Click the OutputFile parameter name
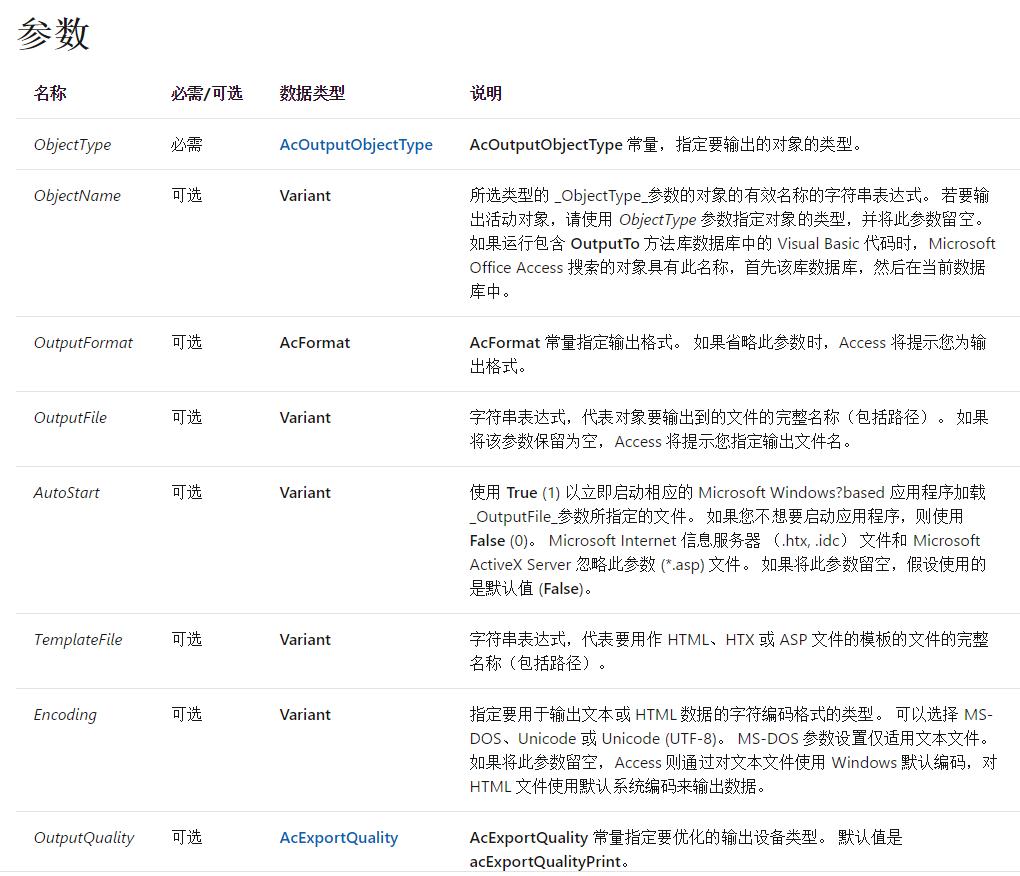The width and height of the screenshot is (1020, 876). [x=70, y=417]
